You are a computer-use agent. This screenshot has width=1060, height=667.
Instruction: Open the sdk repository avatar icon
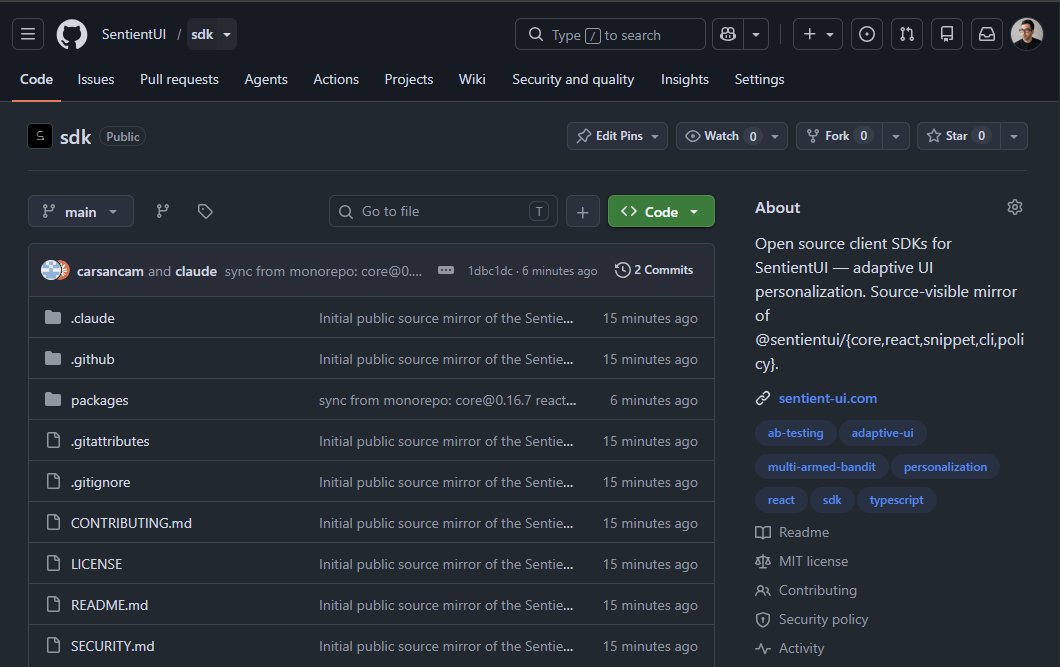point(40,136)
